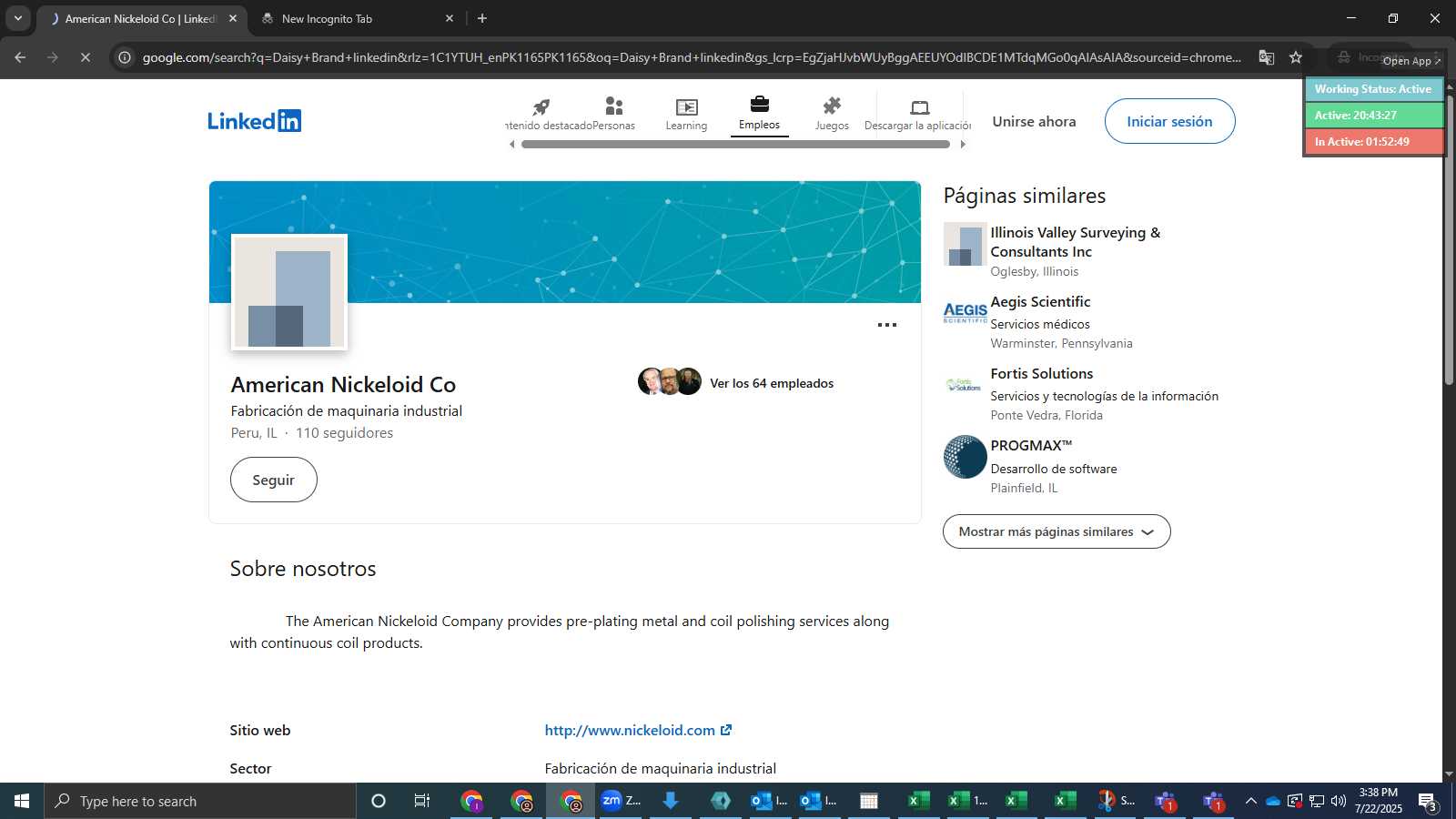
Task: Bookmark this page with the star icon
Action: tap(1296, 57)
